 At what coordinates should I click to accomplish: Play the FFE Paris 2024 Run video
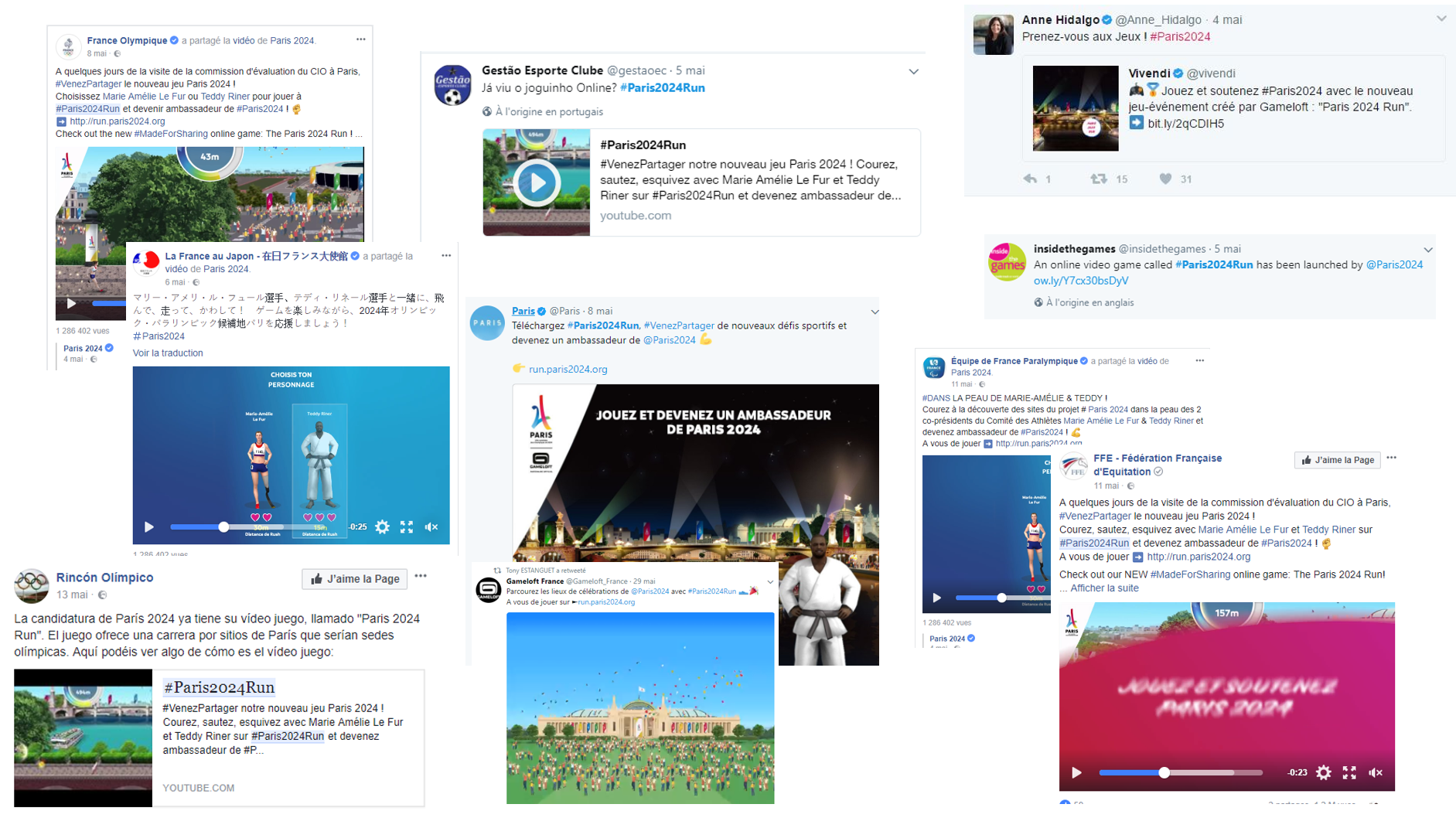tap(1076, 772)
